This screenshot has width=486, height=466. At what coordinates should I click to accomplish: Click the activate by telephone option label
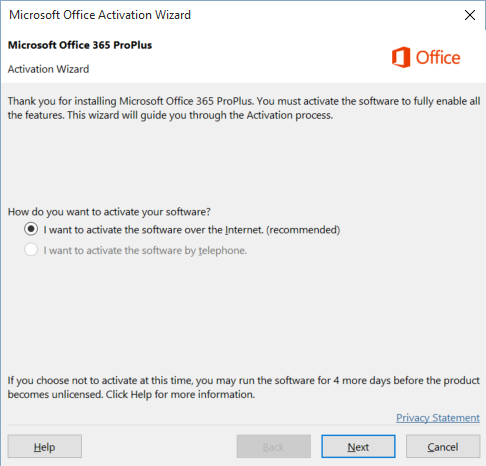(x=145, y=250)
